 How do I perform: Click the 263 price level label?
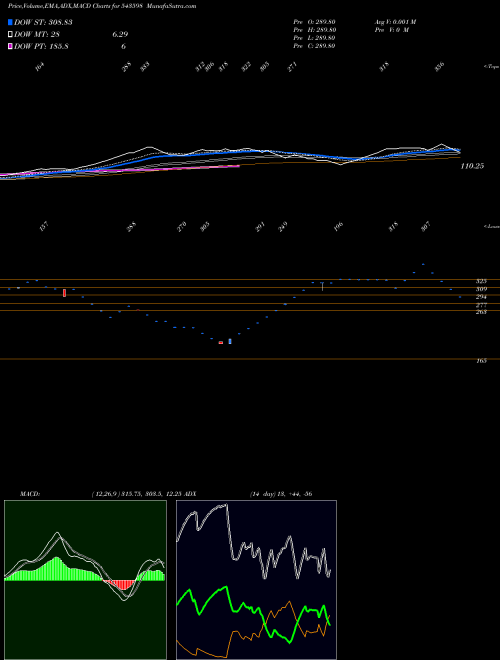(481, 312)
